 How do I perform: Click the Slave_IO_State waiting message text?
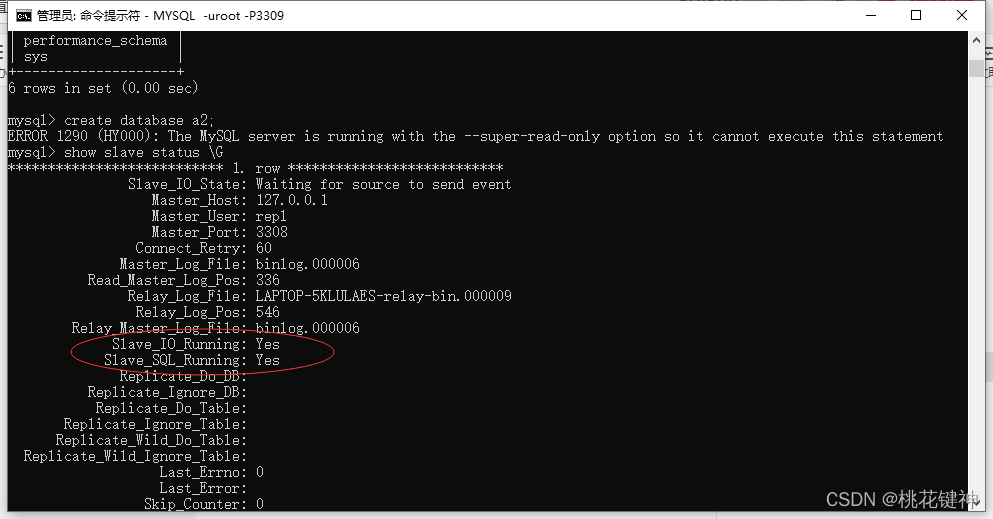383,184
